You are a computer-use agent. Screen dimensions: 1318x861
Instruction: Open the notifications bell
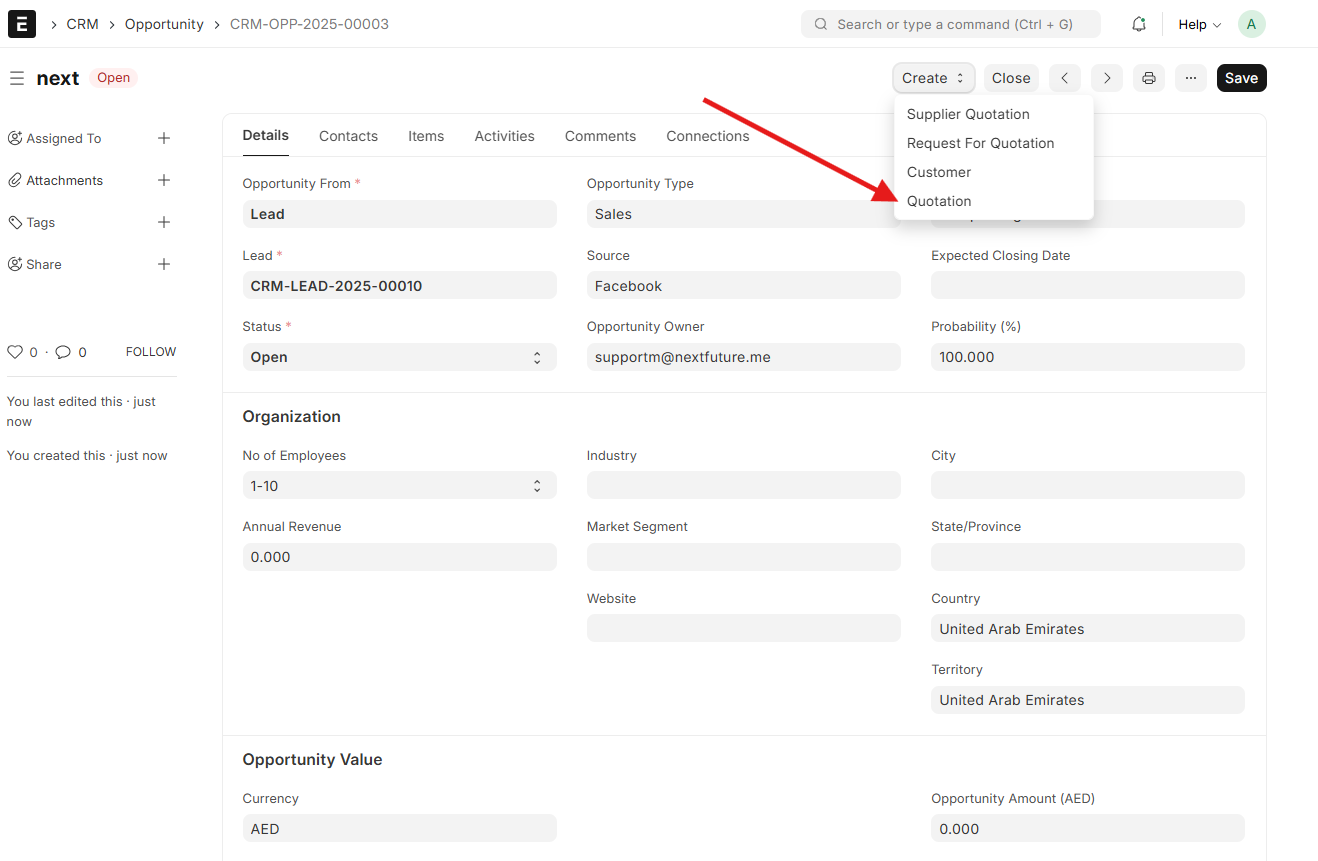pos(1138,24)
